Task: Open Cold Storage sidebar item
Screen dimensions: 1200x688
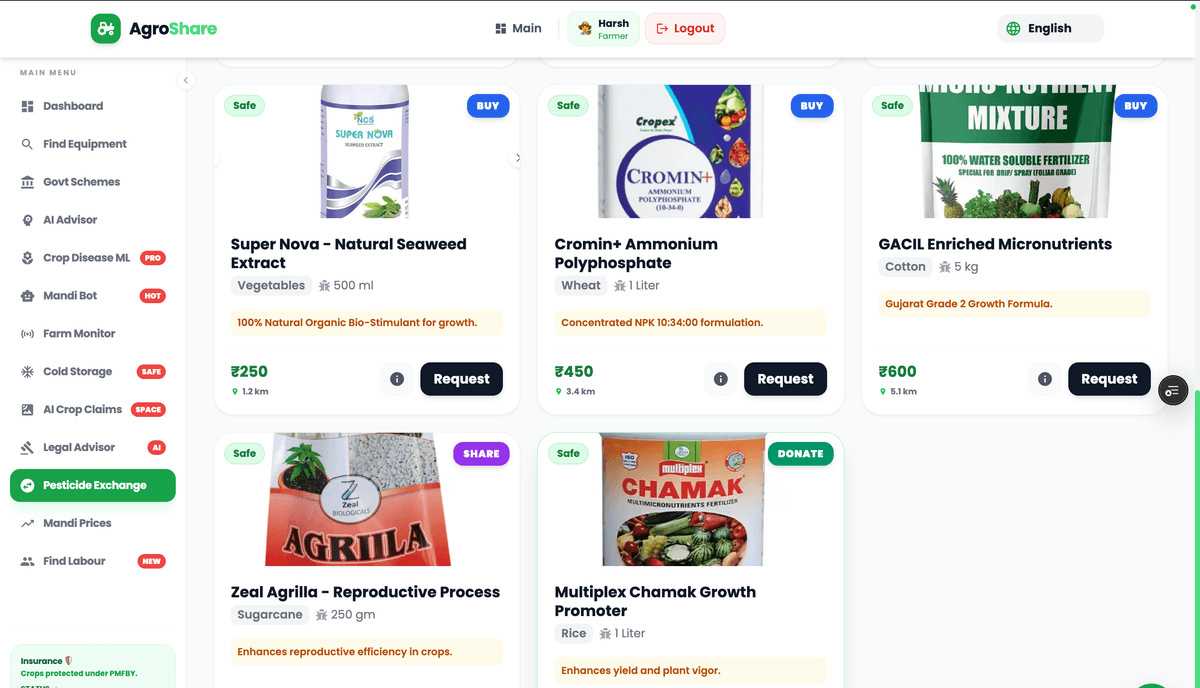Action: click(x=77, y=372)
